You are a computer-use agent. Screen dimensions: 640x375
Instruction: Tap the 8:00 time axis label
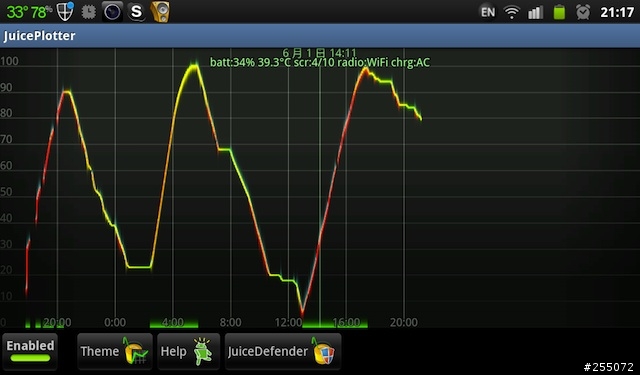point(230,322)
